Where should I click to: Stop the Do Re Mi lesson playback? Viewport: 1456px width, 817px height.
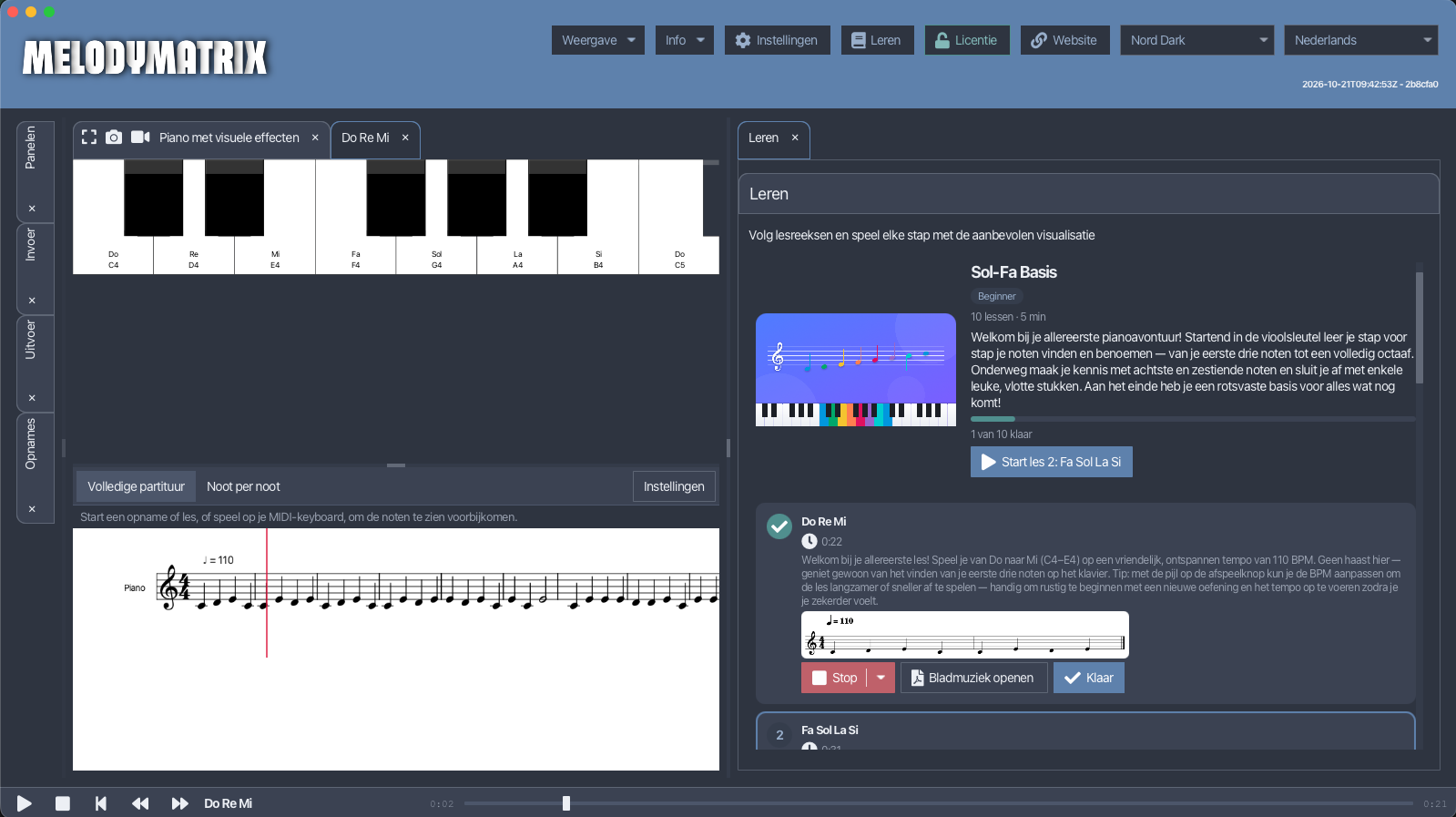coord(834,678)
